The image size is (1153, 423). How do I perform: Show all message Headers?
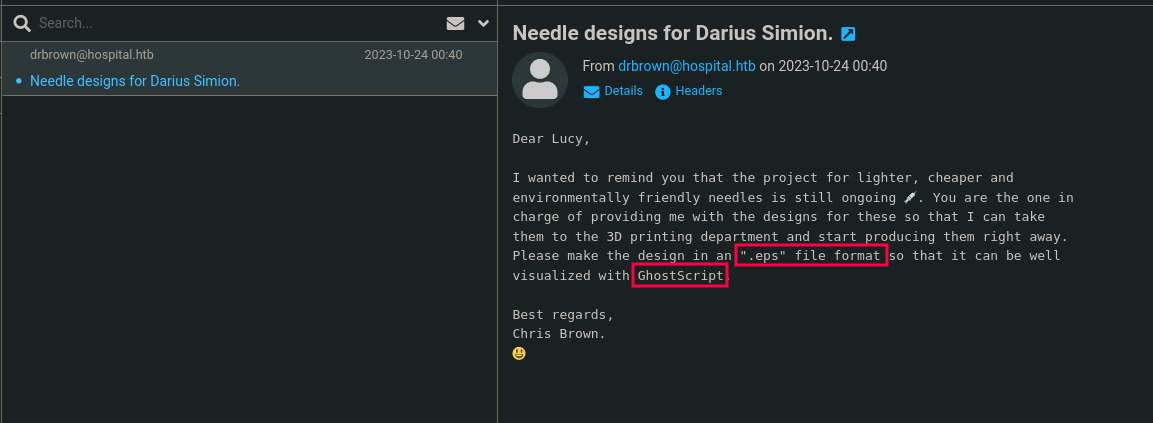pyautogui.click(x=698, y=91)
